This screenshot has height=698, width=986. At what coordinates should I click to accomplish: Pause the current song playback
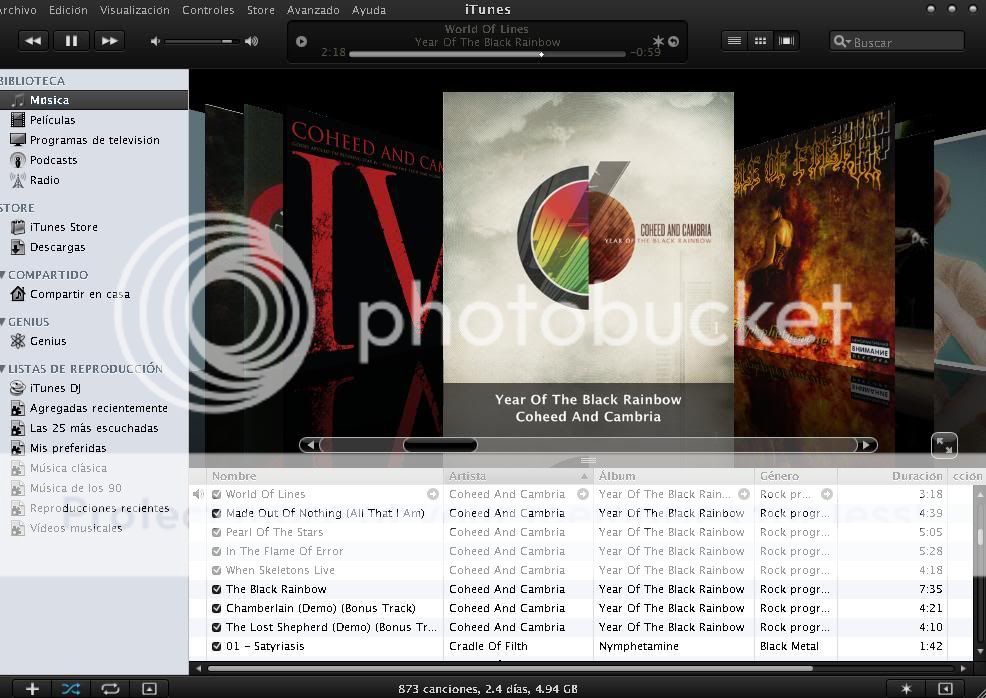tap(71, 41)
